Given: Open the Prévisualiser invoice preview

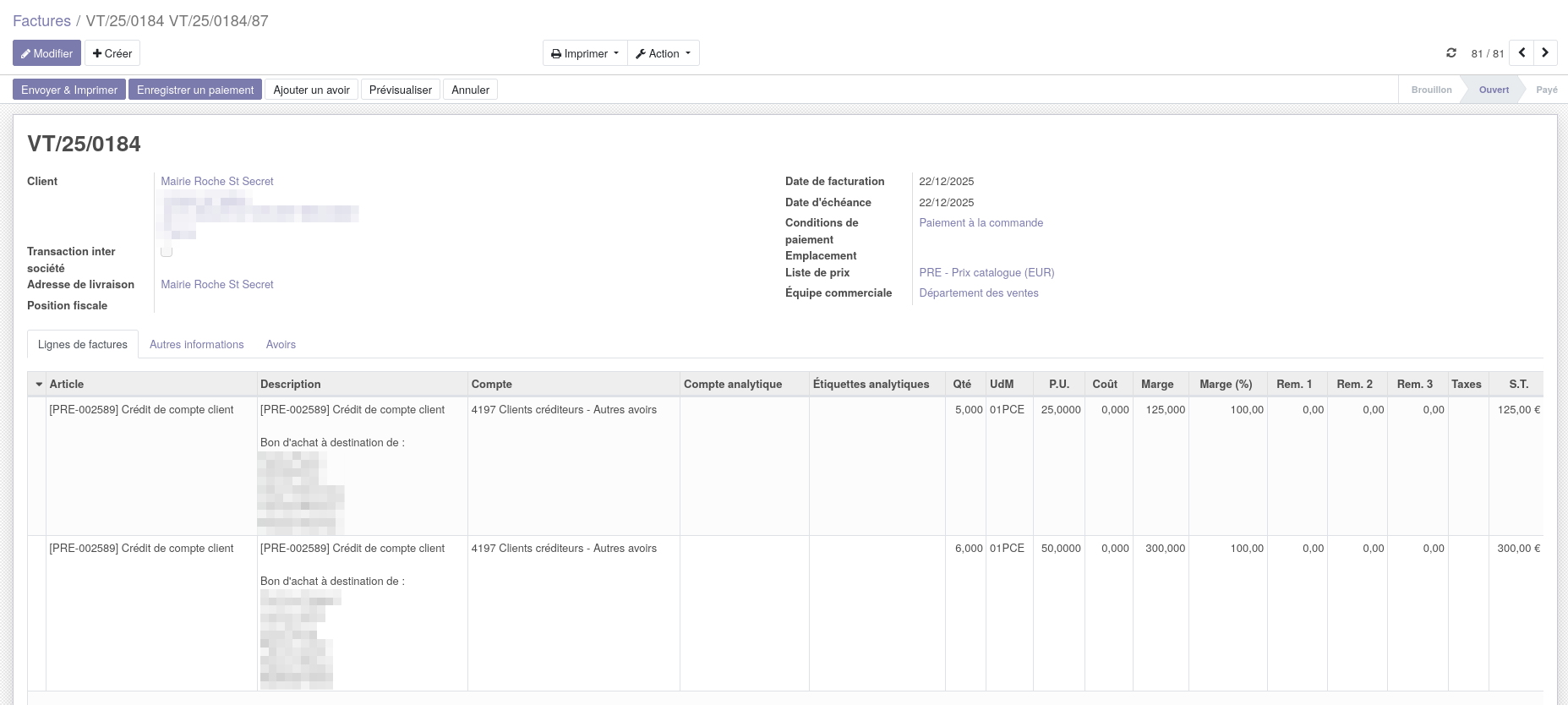Looking at the screenshot, I should (x=401, y=90).
